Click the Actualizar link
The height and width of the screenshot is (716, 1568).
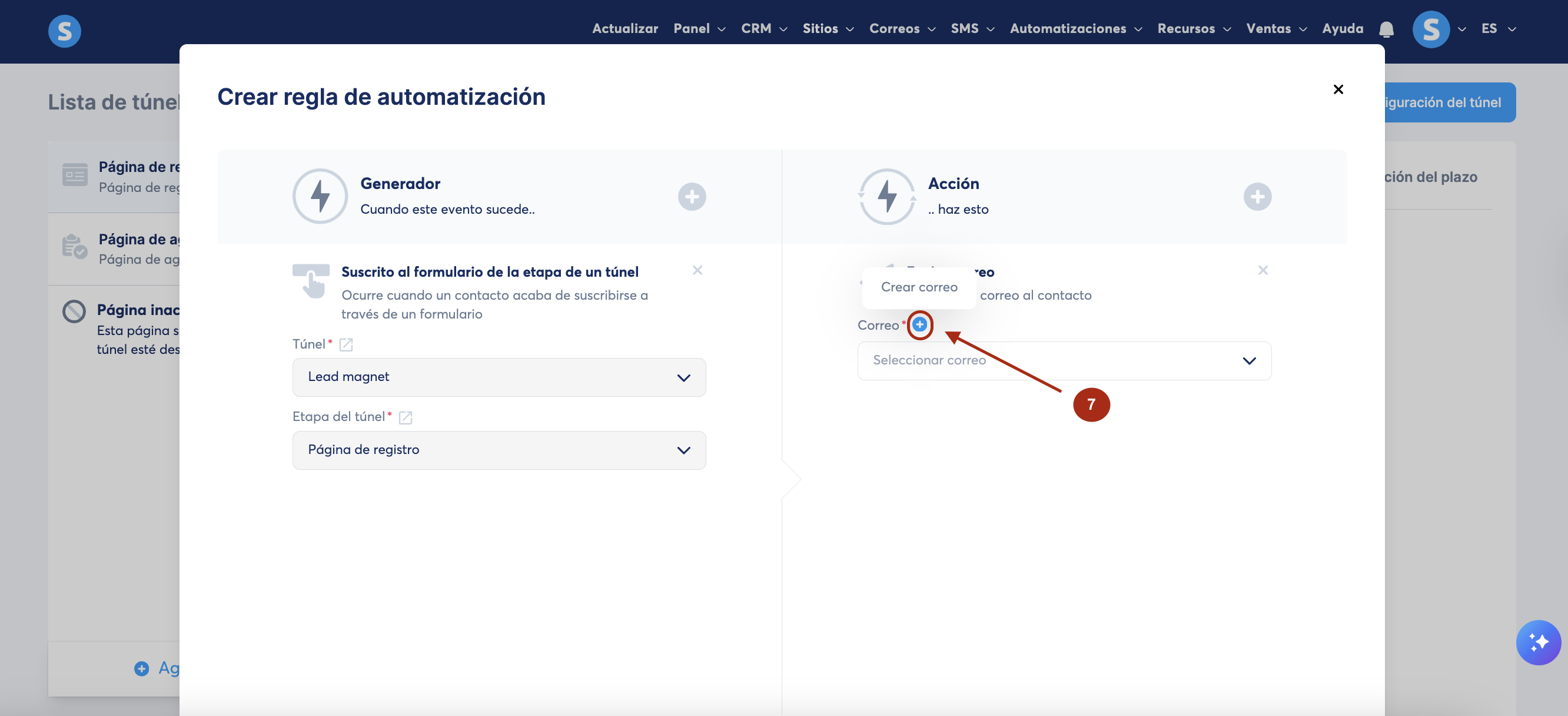(624, 29)
